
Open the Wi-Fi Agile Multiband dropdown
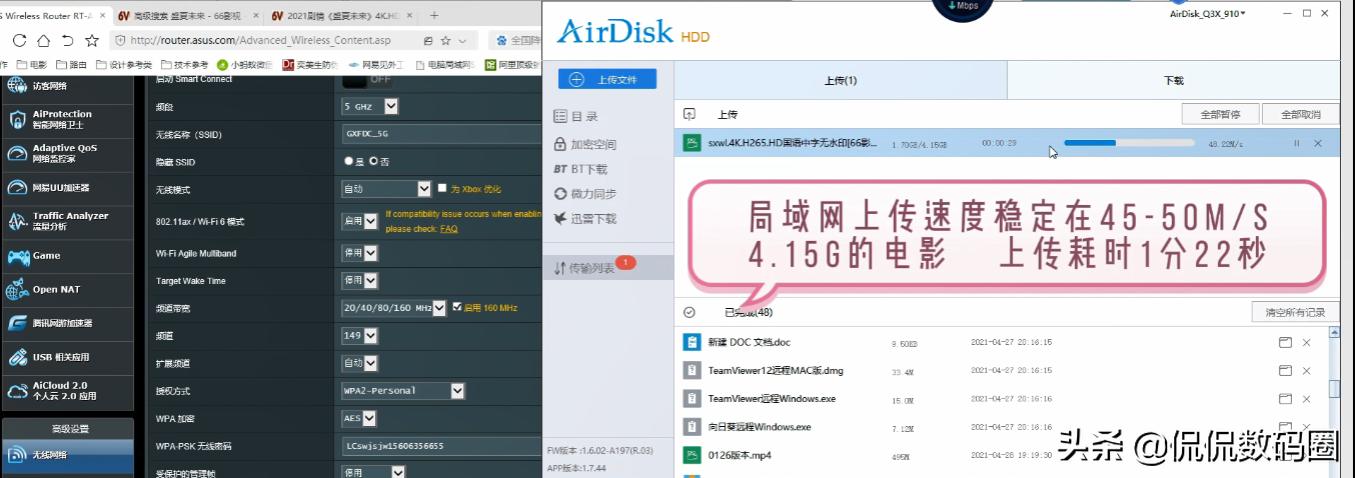coord(360,253)
